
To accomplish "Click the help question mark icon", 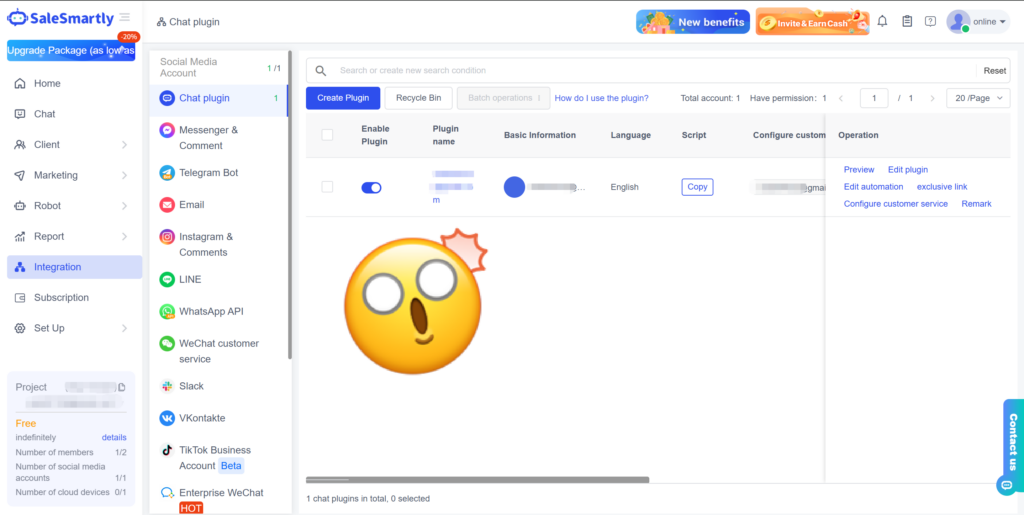I will coord(930,22).
